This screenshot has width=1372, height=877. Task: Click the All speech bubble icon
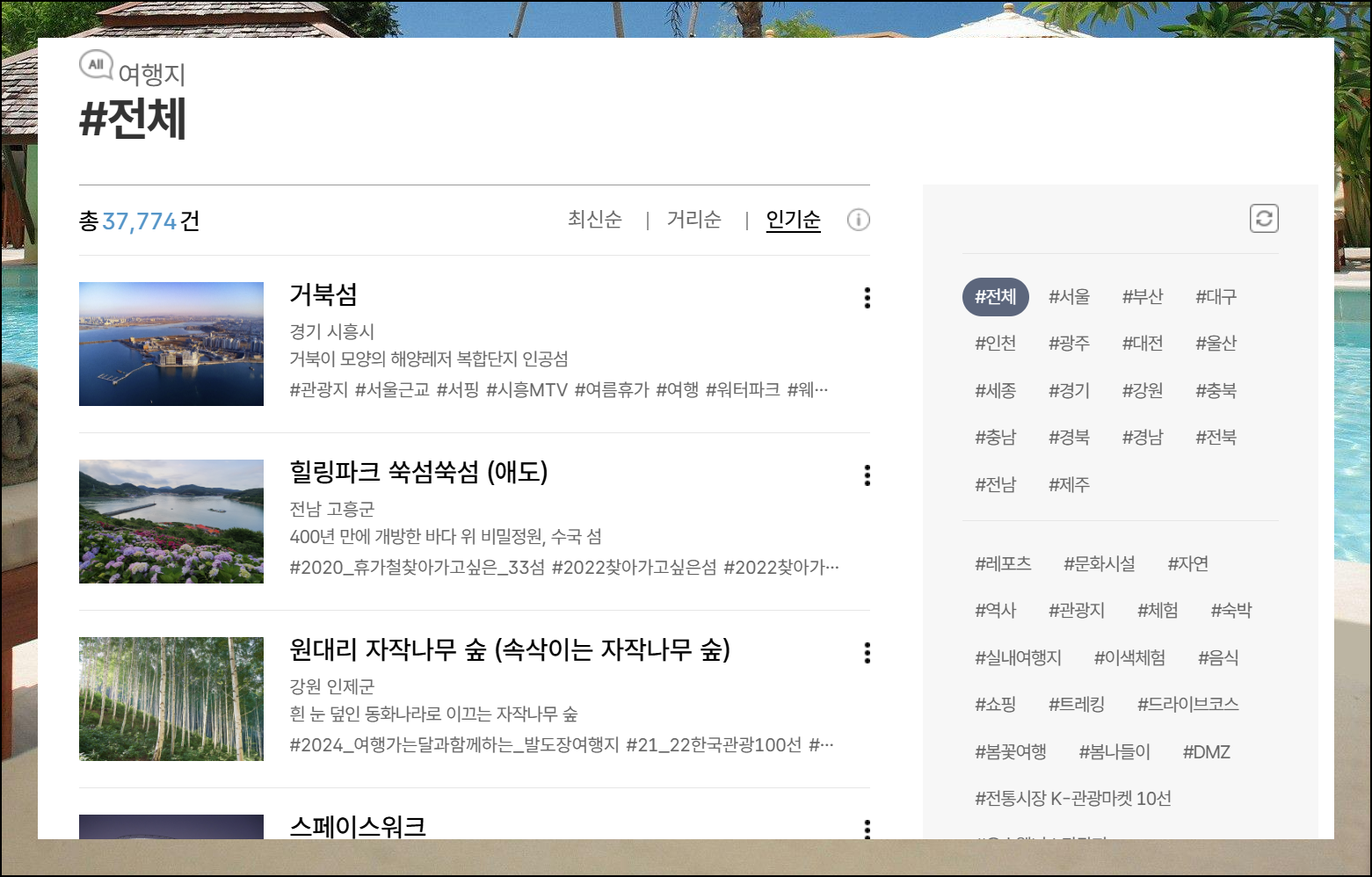[x=96, y=64]
